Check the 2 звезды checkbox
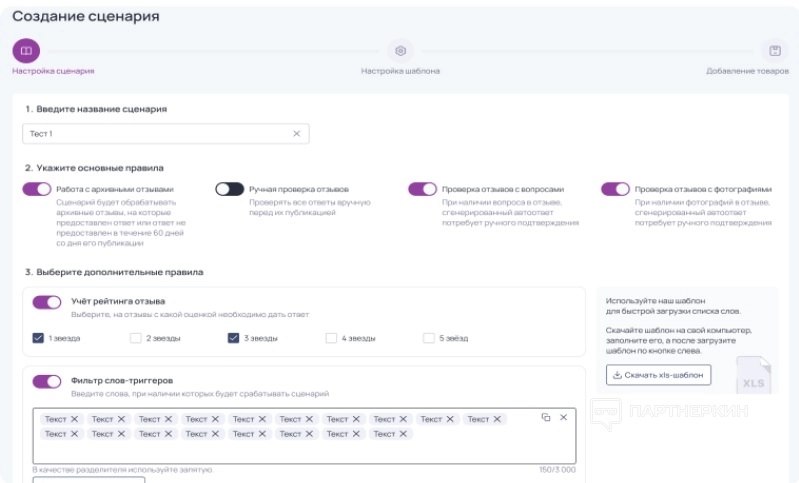Viewport: 799px width, 483px height. click(x=136, y=338)
